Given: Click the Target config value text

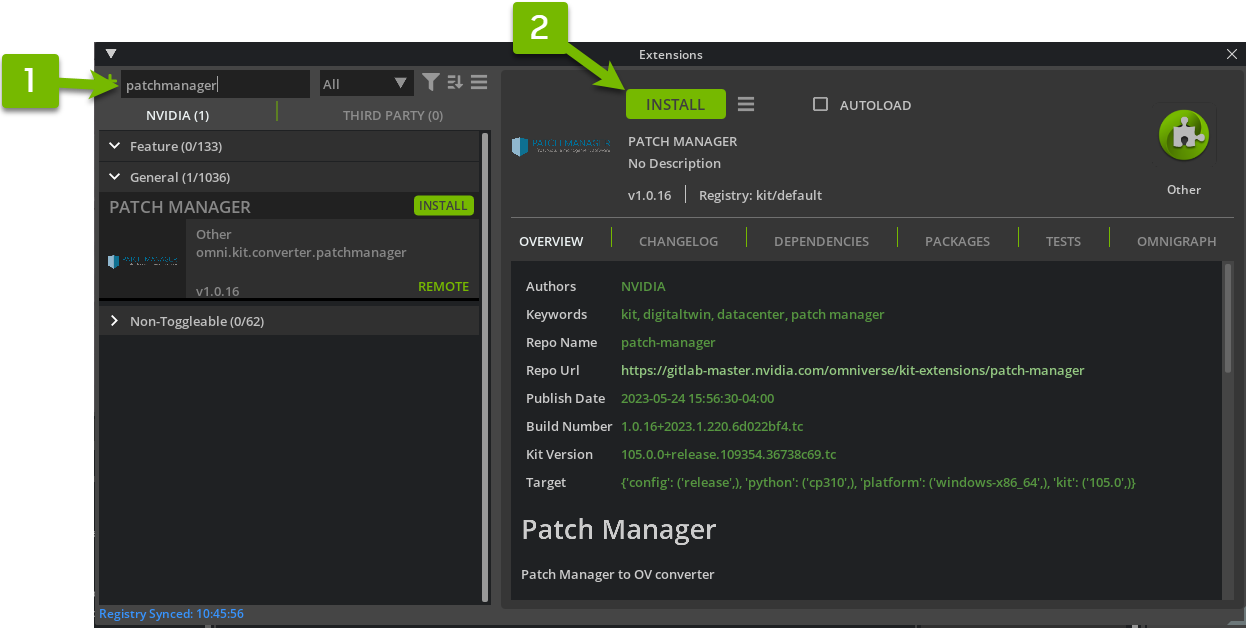Looking at the screenshot, I should click(878, 482).
